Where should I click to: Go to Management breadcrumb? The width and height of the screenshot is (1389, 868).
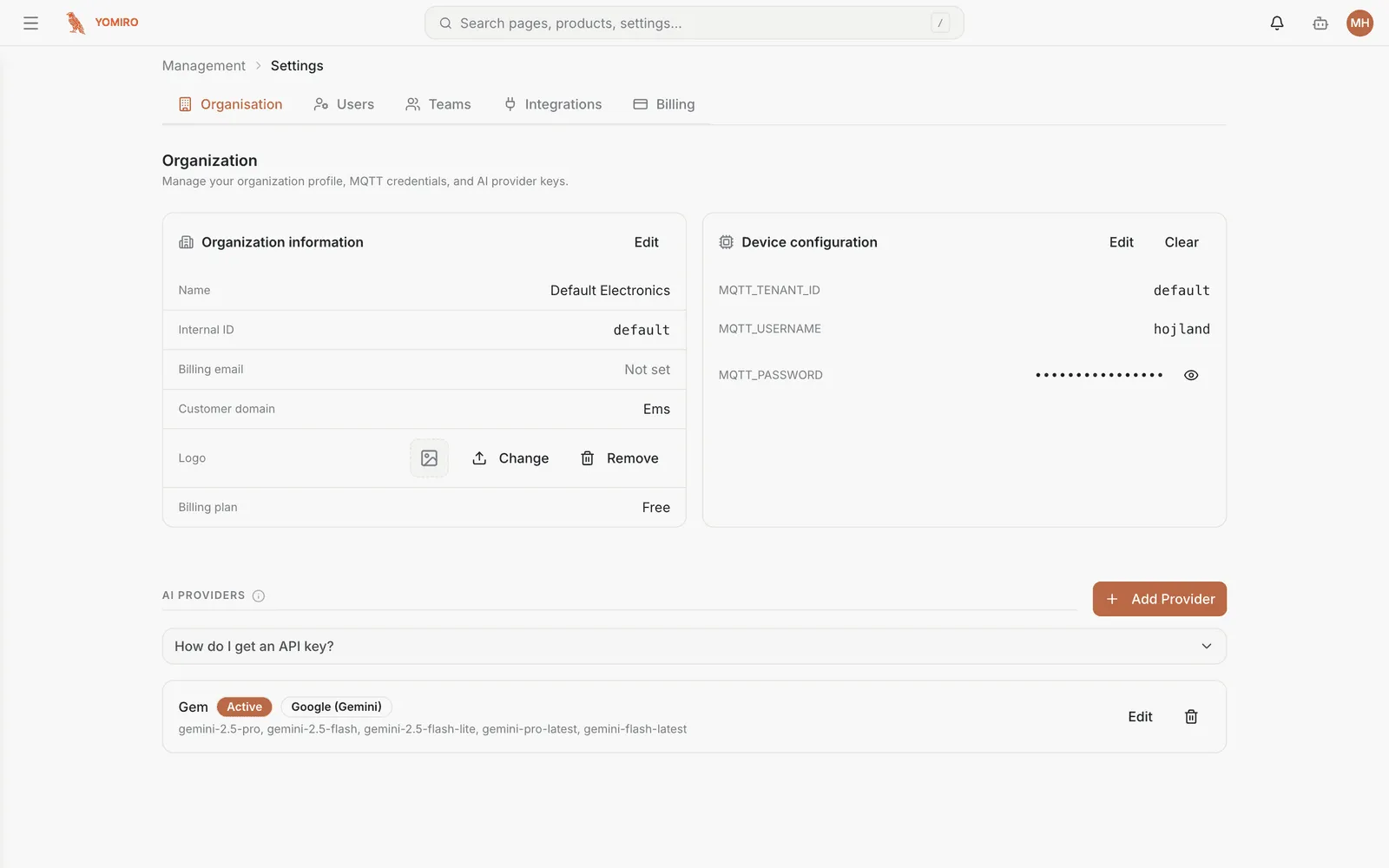[204, 66]
